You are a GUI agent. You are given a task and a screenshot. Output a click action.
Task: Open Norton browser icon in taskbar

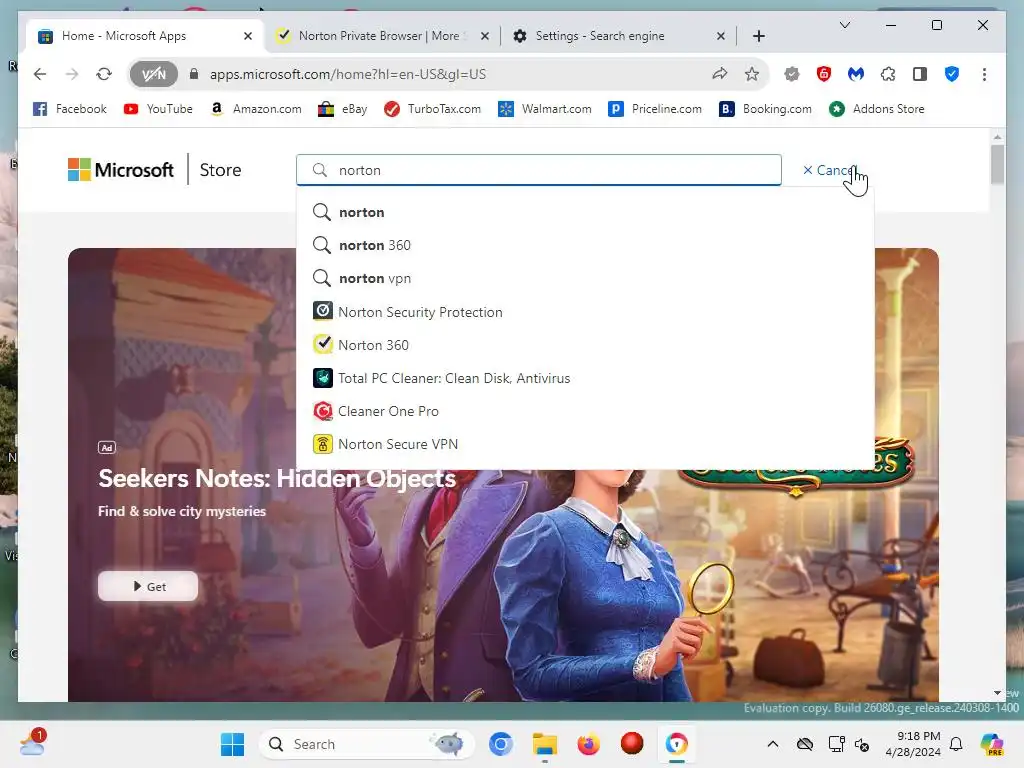(x=677, y=744)
